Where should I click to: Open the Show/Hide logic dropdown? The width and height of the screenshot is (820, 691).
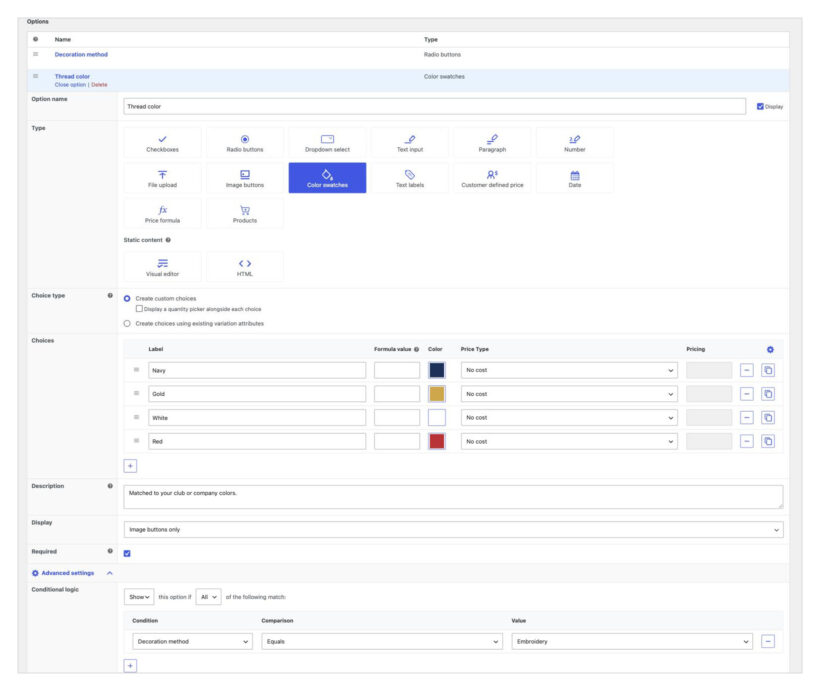[139, 597]
